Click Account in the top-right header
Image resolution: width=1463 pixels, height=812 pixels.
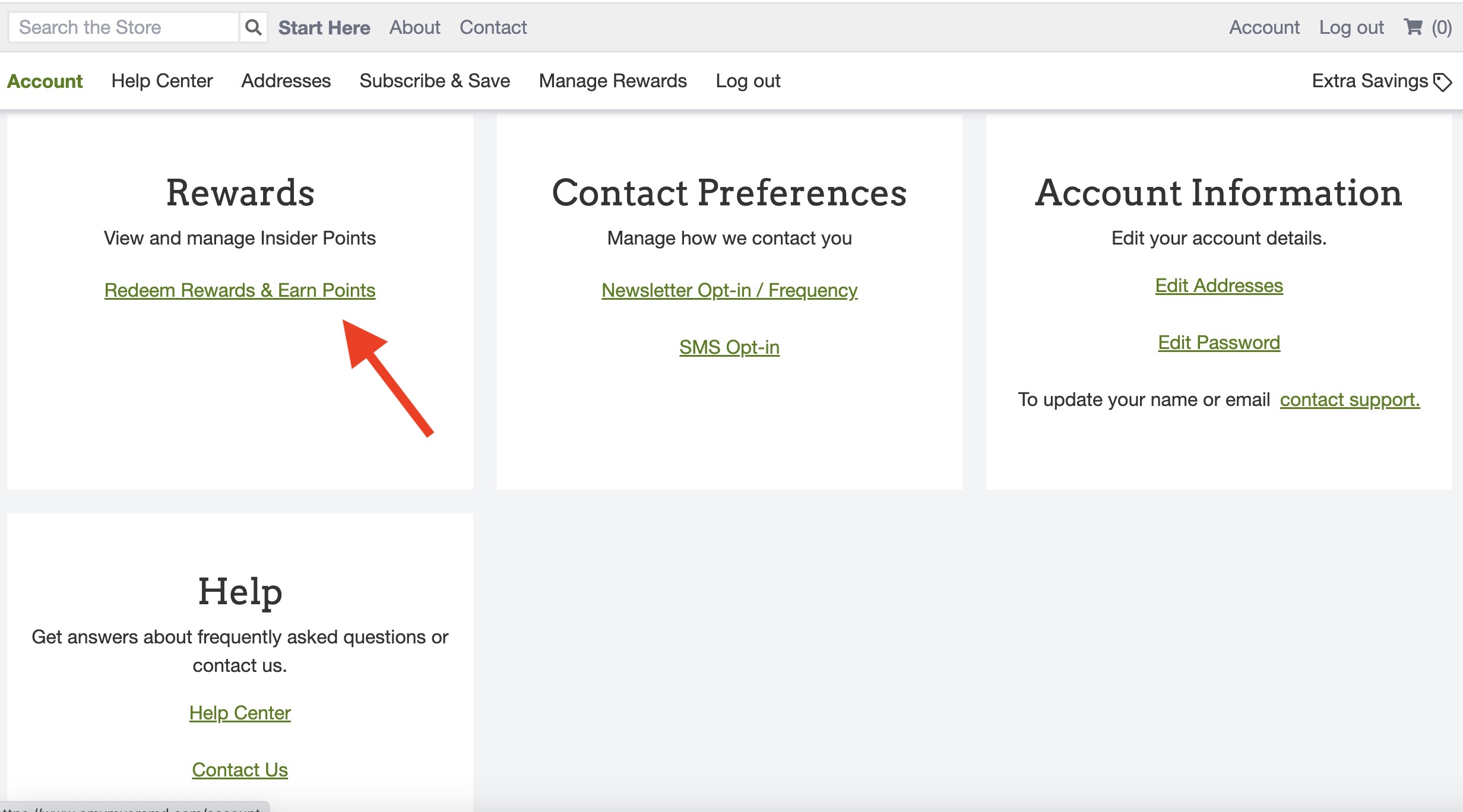1263,27
